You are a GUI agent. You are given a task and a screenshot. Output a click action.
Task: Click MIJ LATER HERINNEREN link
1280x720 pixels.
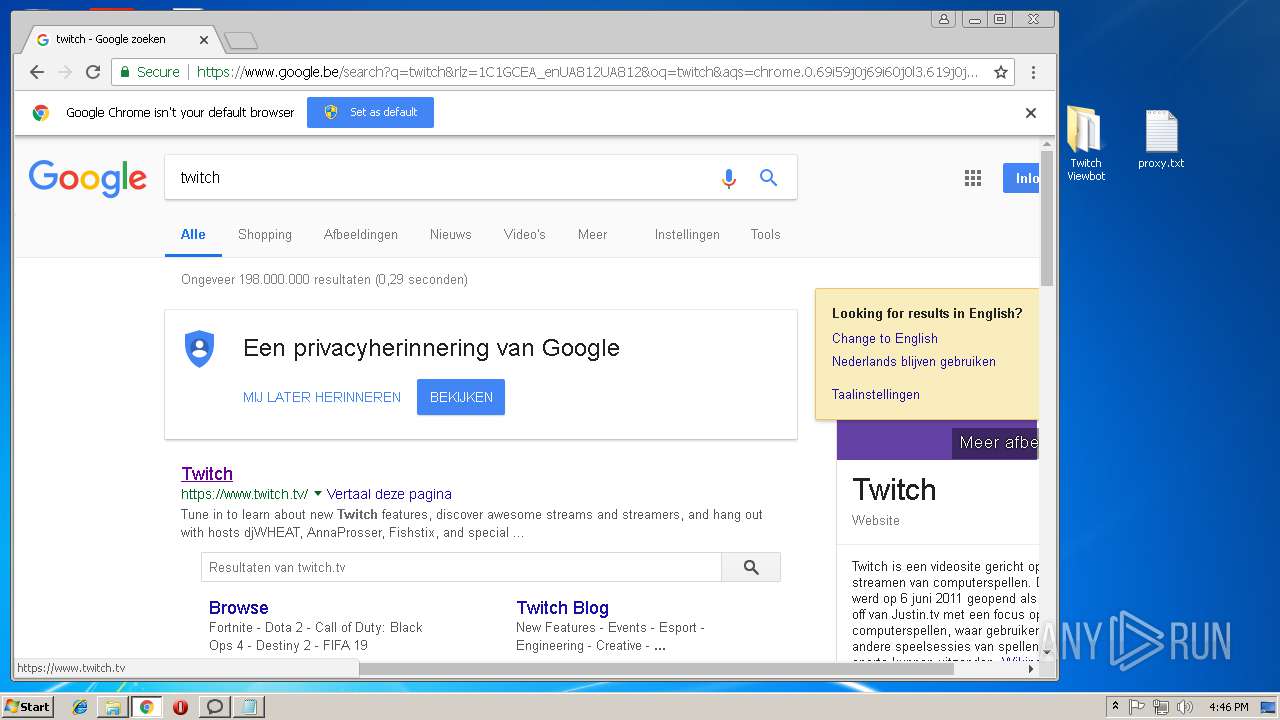tap(322, 397)
